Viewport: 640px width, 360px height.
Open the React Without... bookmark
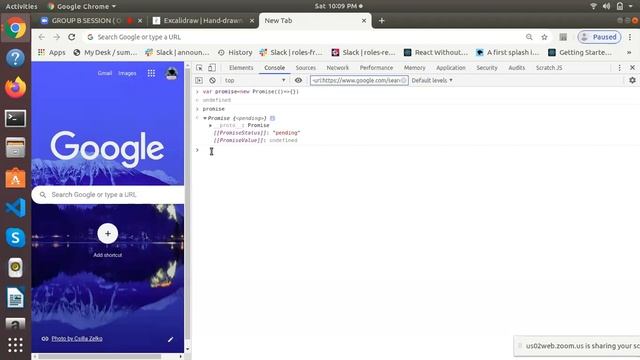[x=436, y=52]
